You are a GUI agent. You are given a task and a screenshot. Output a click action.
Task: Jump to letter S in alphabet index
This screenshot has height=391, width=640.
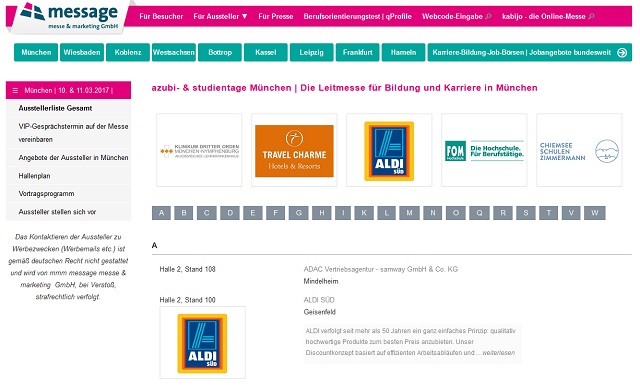(x=526, y=213)
